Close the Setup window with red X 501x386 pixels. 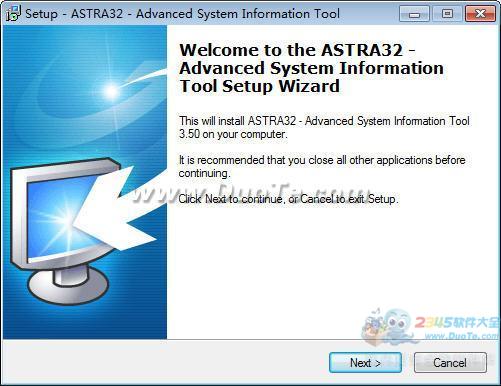480,14
